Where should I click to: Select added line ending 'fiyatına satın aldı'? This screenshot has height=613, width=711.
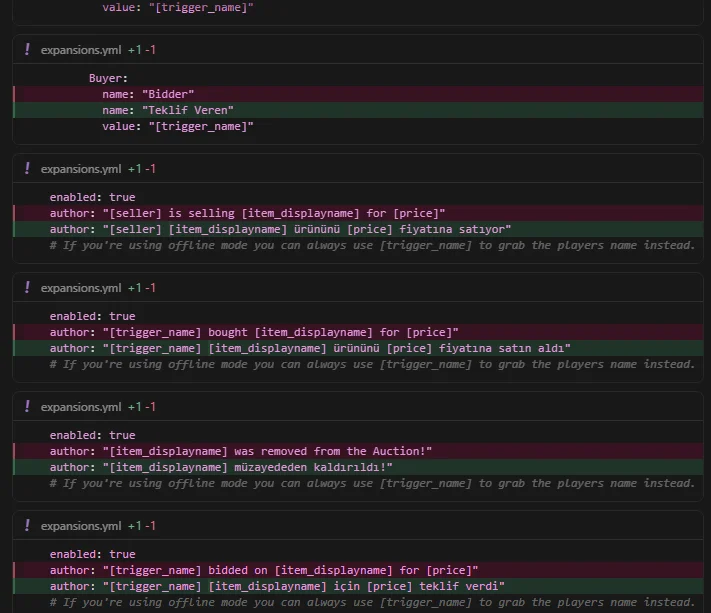coord(358,348)
